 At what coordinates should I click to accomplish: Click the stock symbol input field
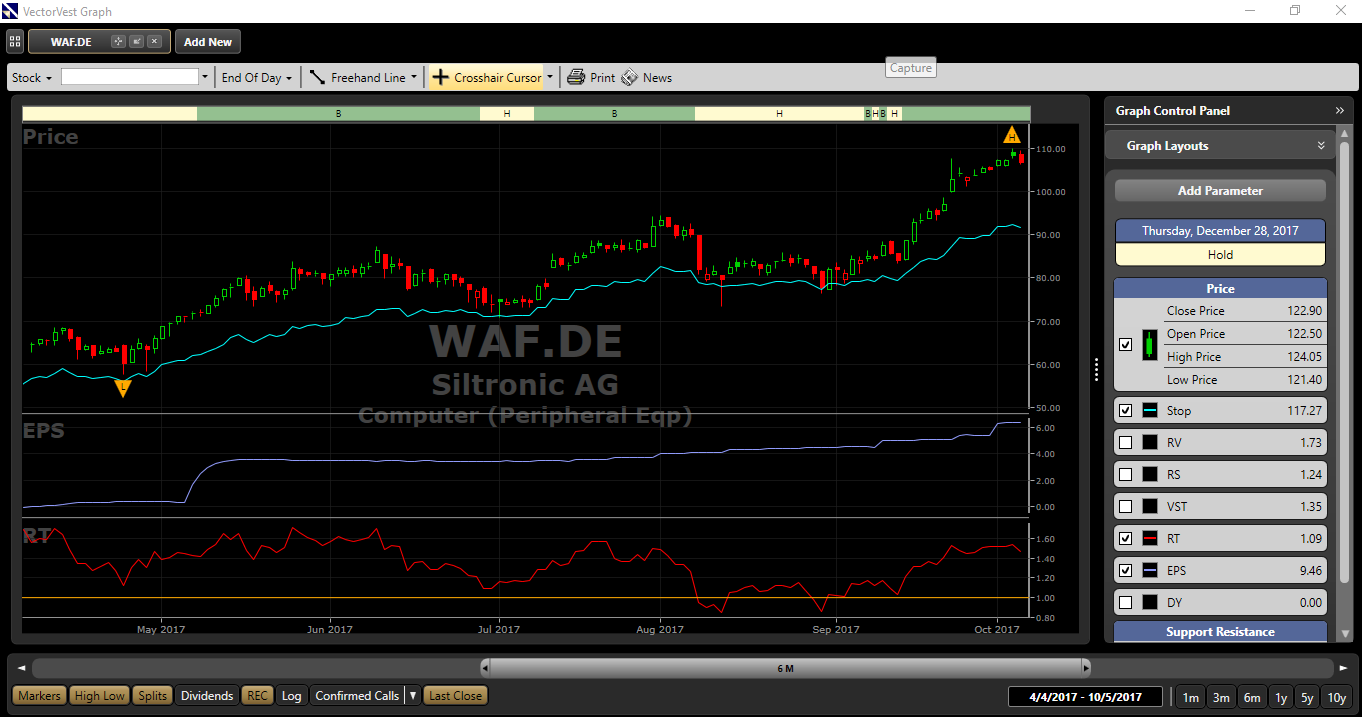(130, 77)
